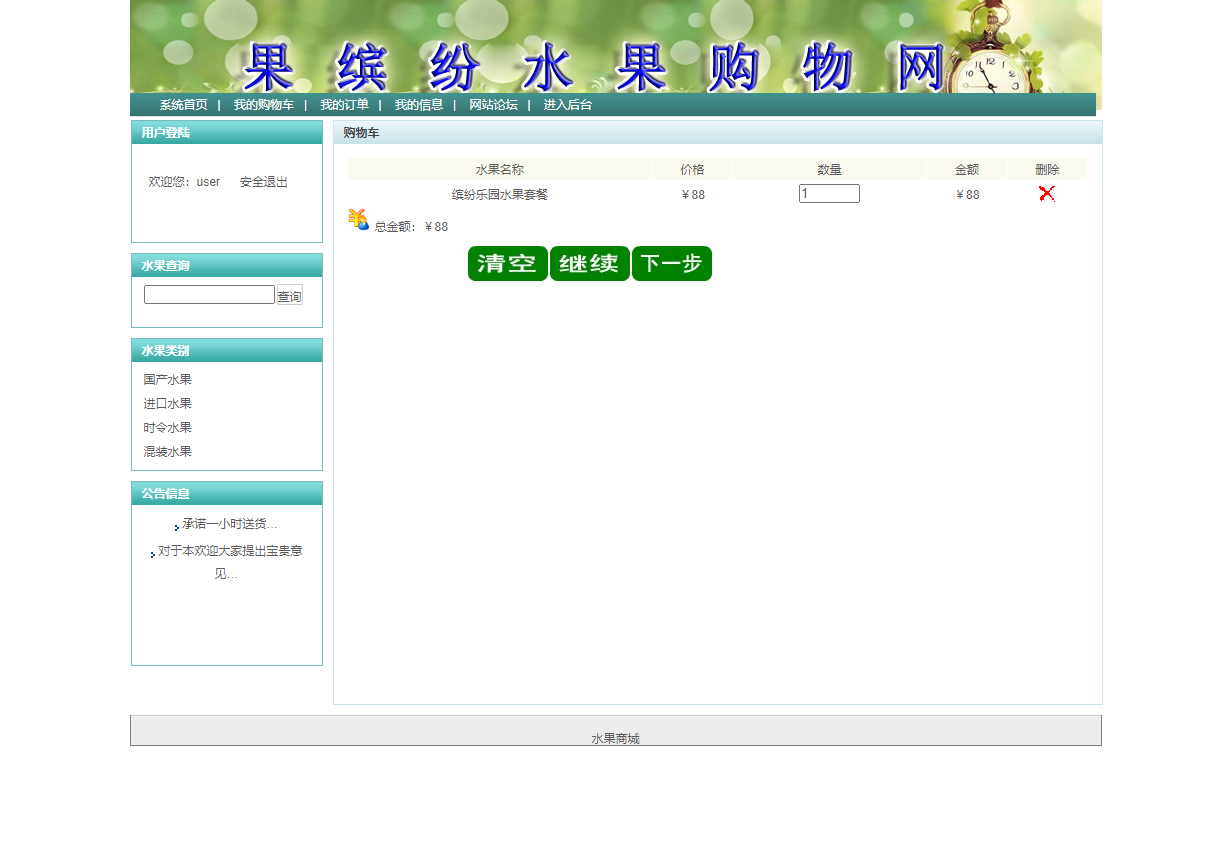Click the total amount money icon
Screen dimensions: 1232x865
pos(358,220)
